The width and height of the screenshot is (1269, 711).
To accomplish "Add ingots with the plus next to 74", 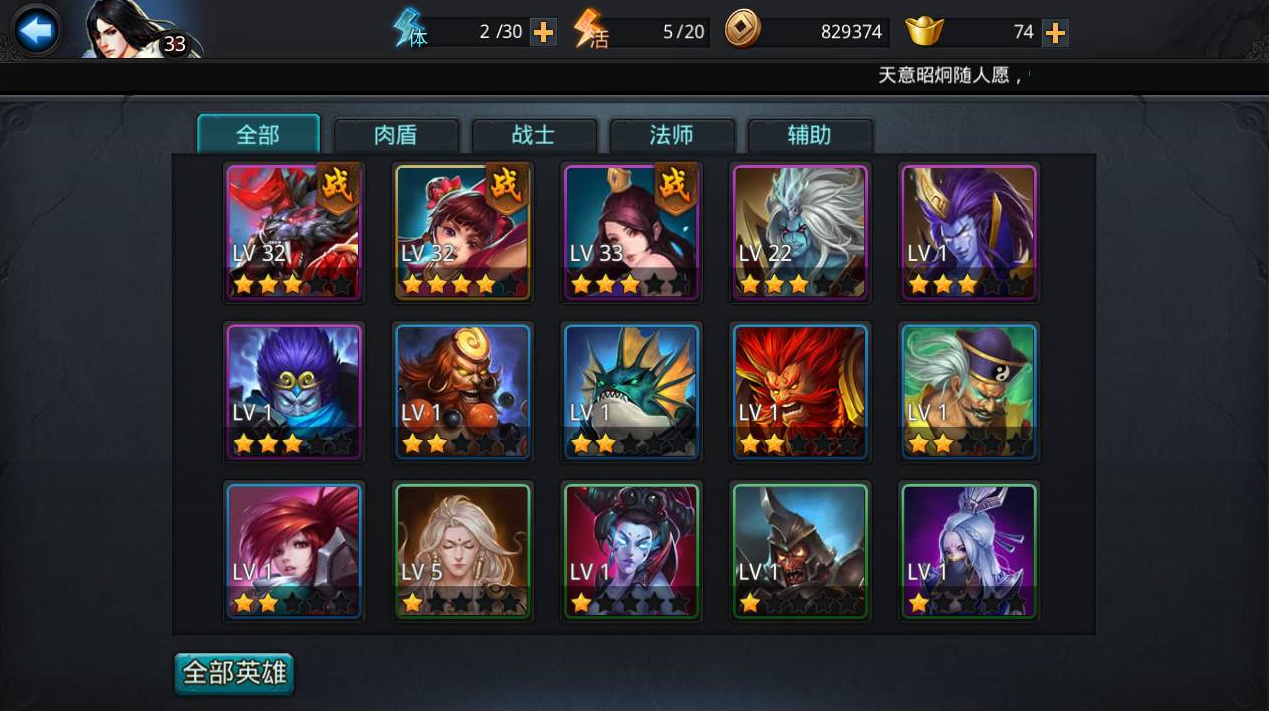I will [1055, 32].
